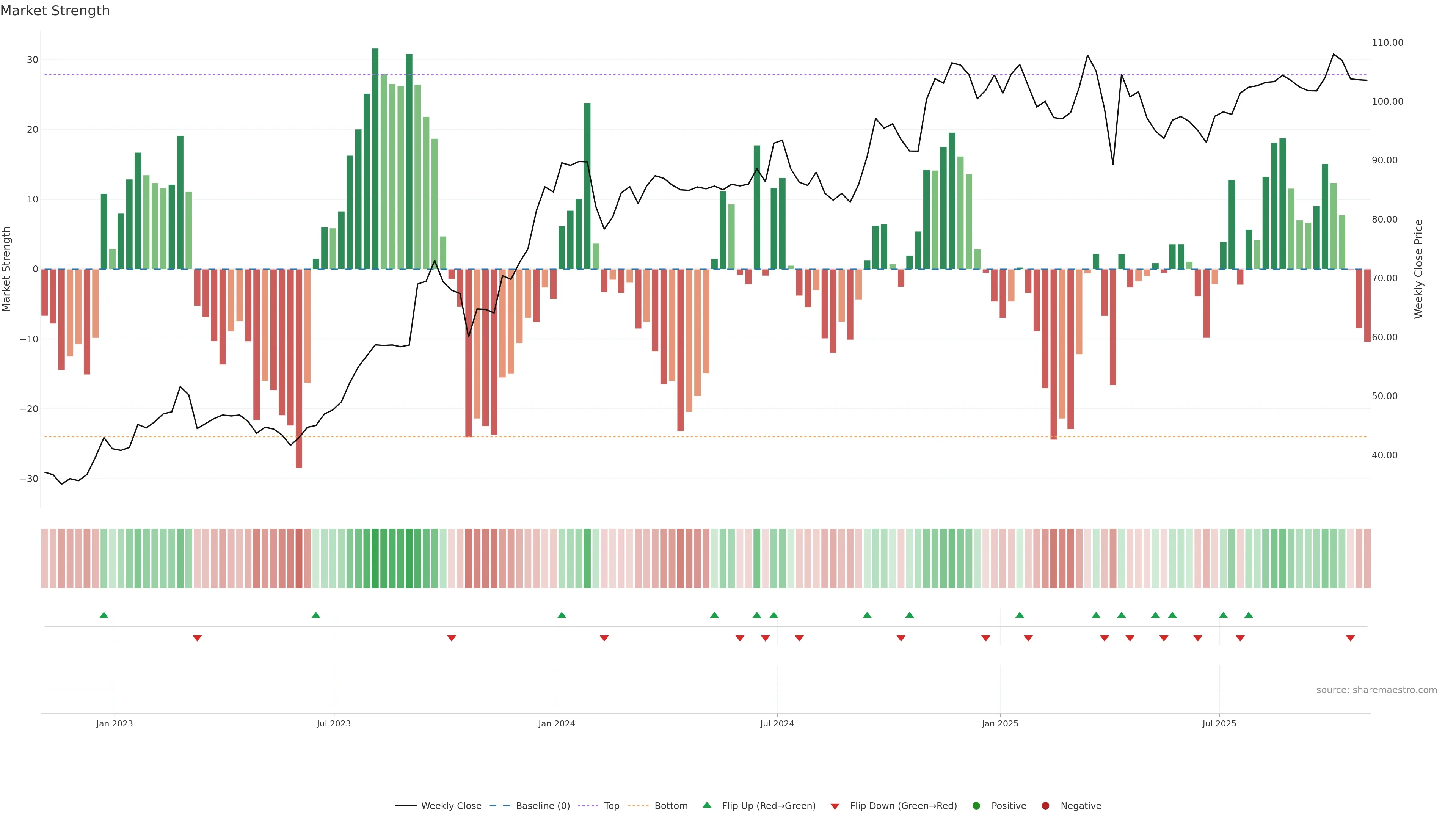Click the Flip Down red triangle legend icon
Viewport: 1456px width, 819px height.
click(835, 806)
